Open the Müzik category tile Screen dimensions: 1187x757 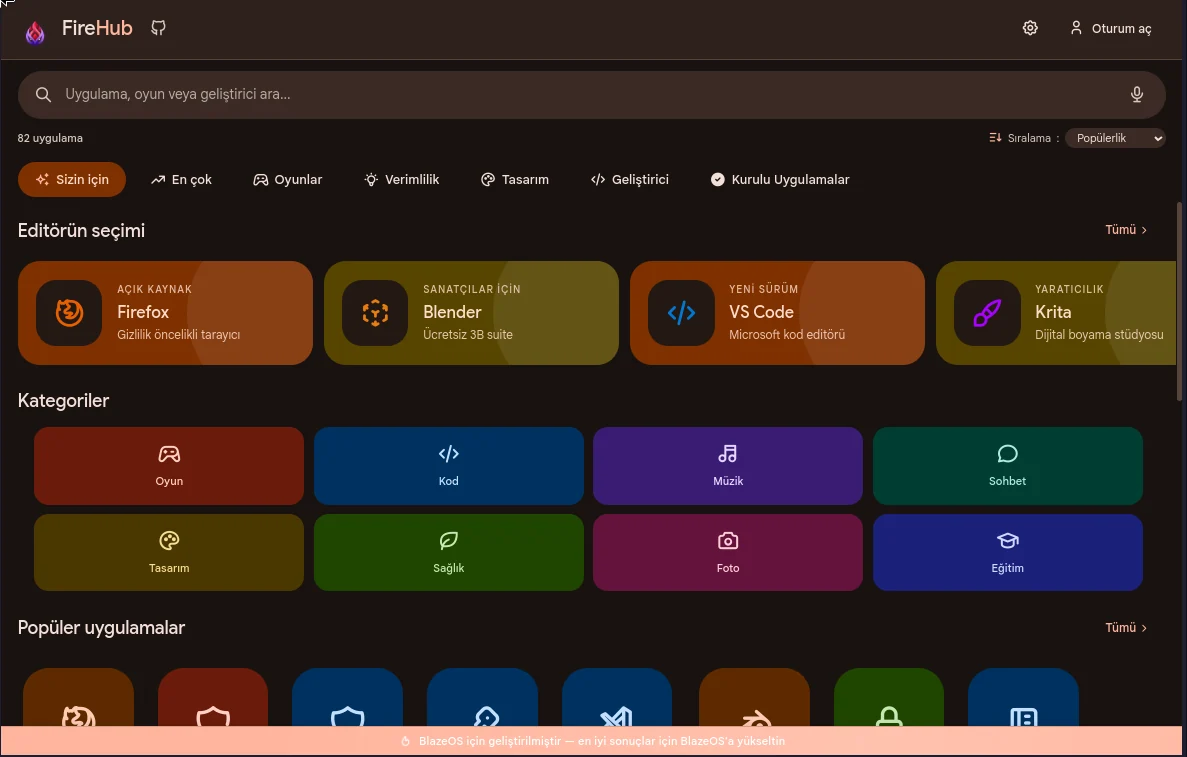pyautogui.click(x=728, y=466)
